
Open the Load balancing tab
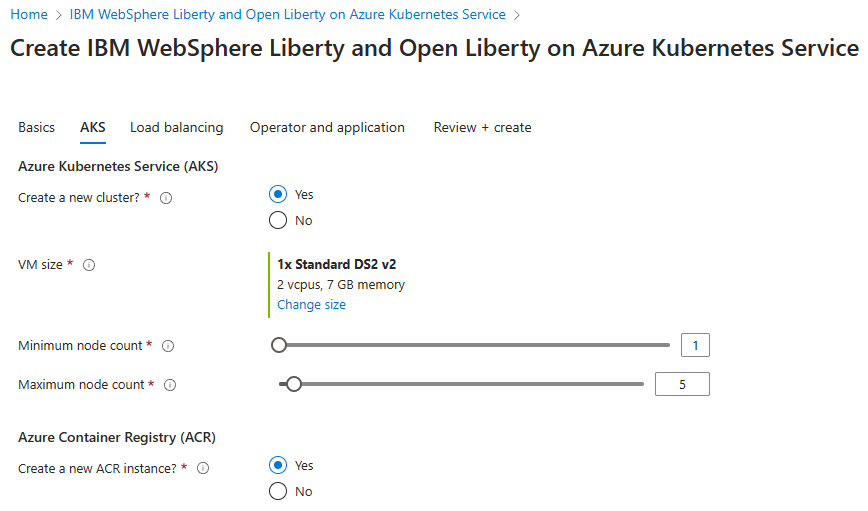177,128
